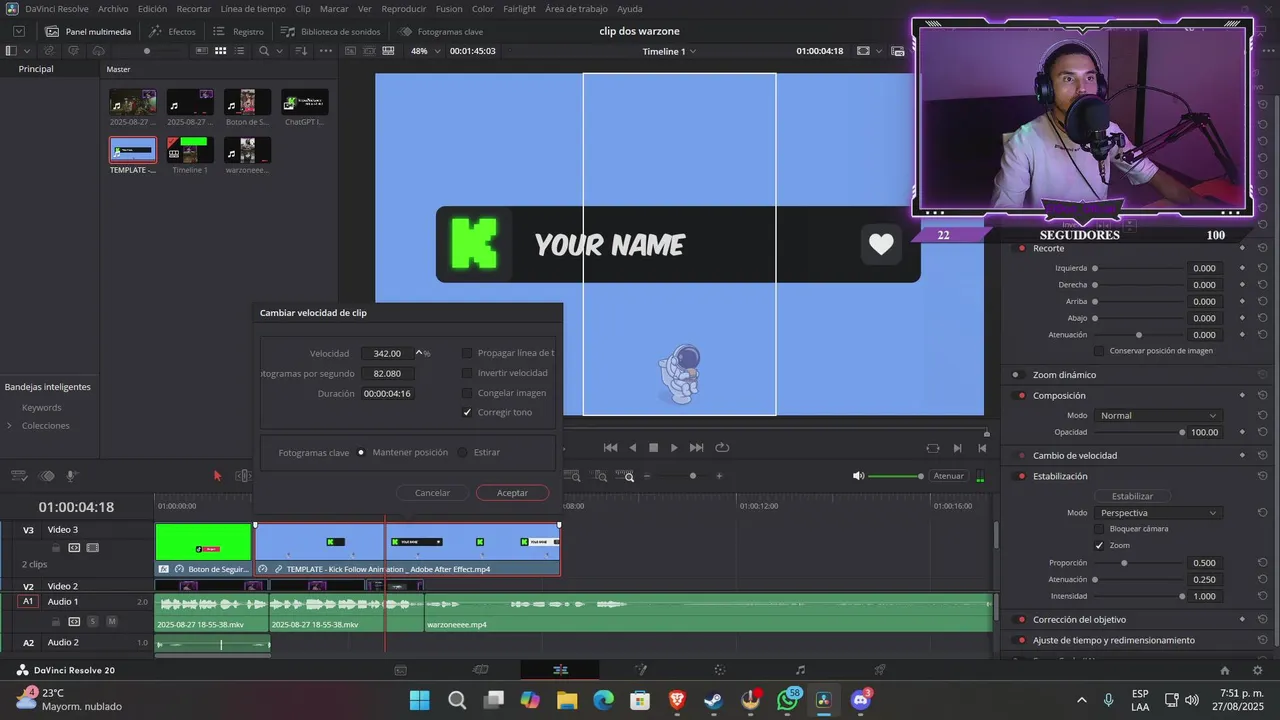Open the Timeline 1 name dropdown

[669, 51]
